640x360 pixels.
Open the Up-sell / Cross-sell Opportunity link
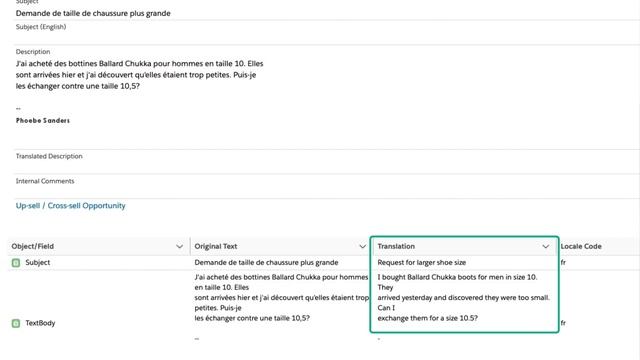(x=71, y=206)
